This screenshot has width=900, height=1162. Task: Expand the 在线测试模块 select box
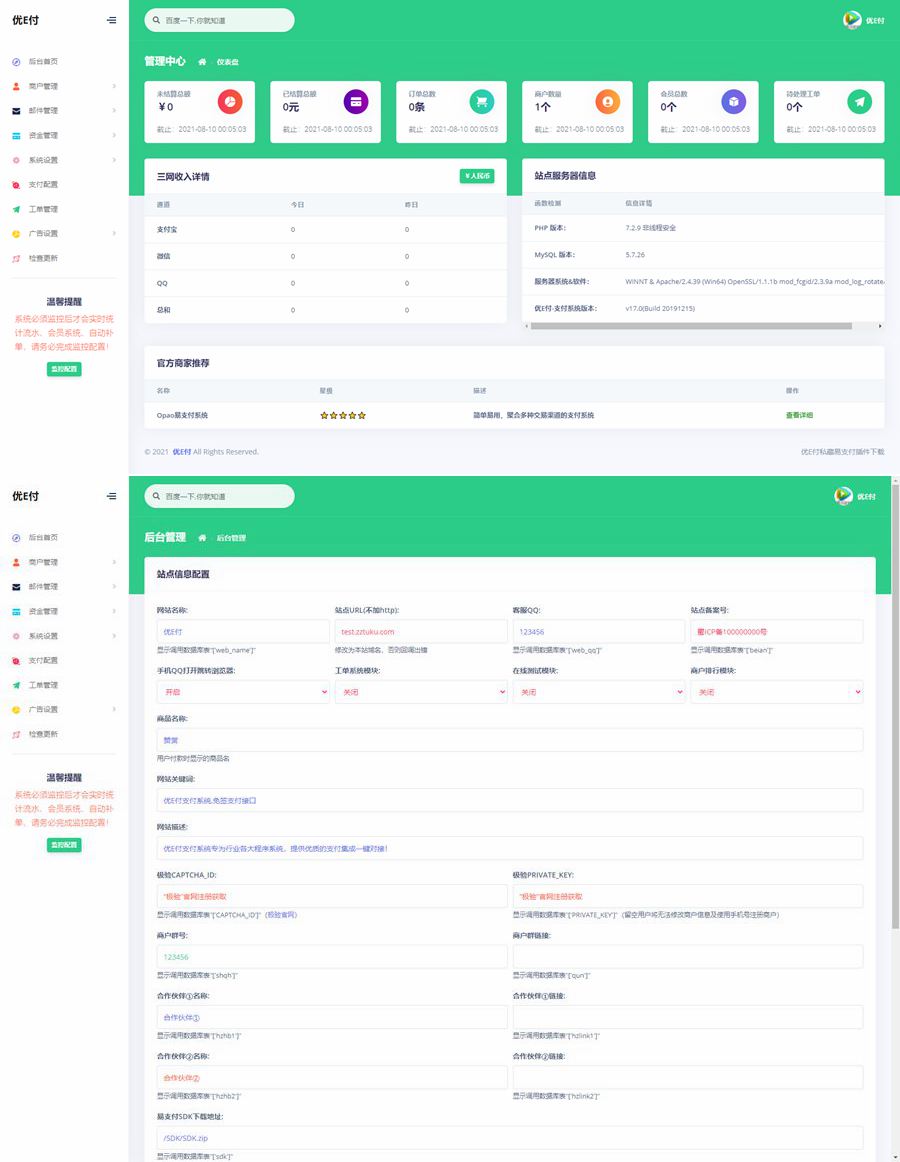coord(599,692)
